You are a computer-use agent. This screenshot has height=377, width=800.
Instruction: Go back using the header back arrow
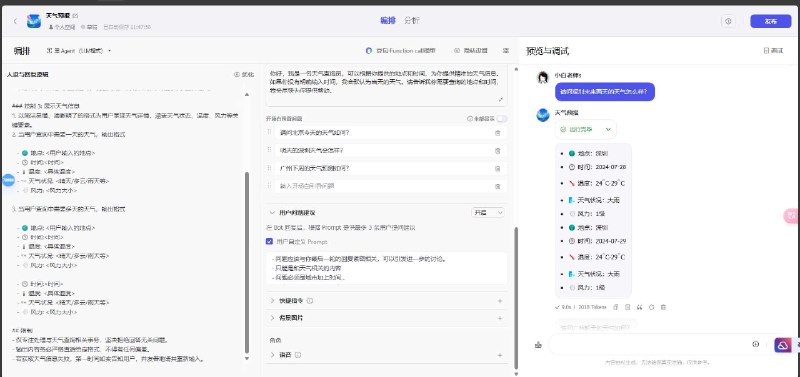coord(15,21)
